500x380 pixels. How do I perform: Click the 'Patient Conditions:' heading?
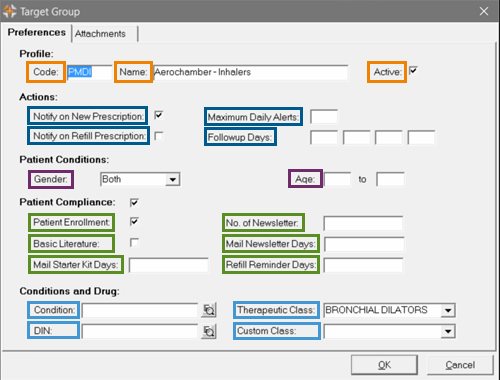point(64,160)
